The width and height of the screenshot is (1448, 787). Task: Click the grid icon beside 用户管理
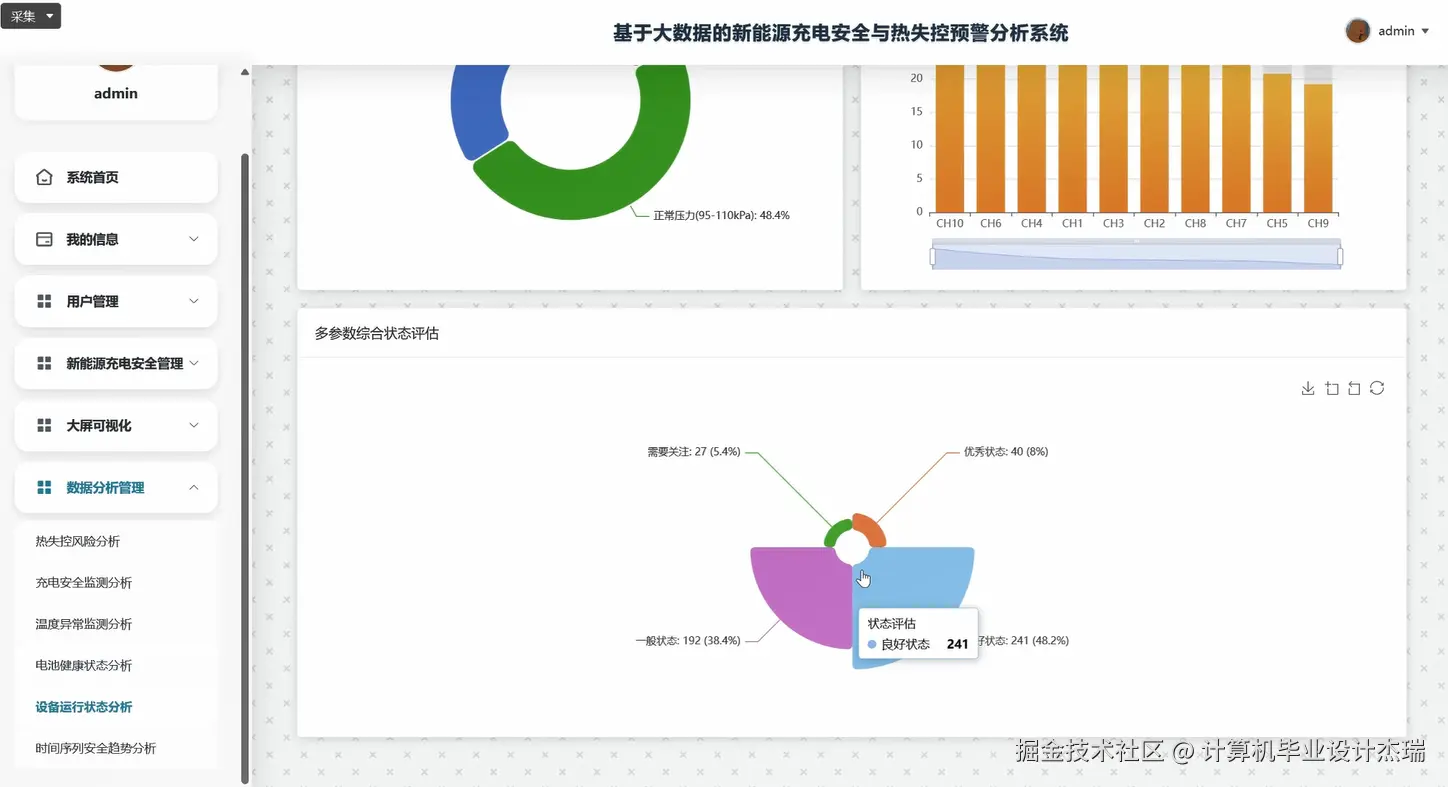tap(44, 301)
